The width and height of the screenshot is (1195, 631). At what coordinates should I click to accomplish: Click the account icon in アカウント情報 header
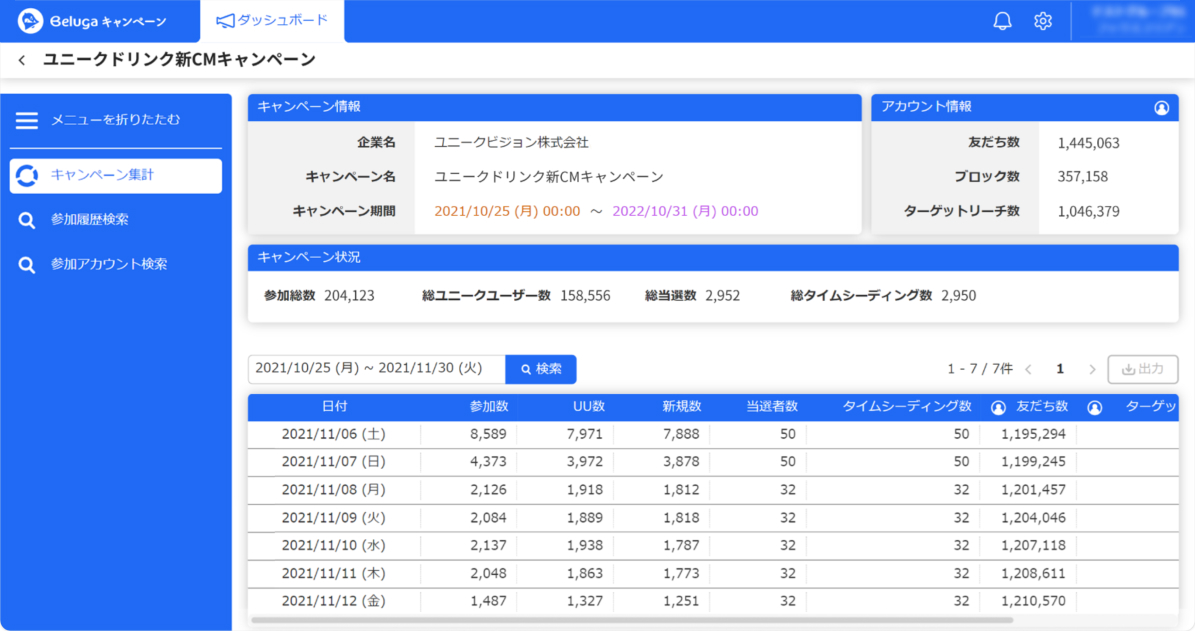tap(1161, 108)
